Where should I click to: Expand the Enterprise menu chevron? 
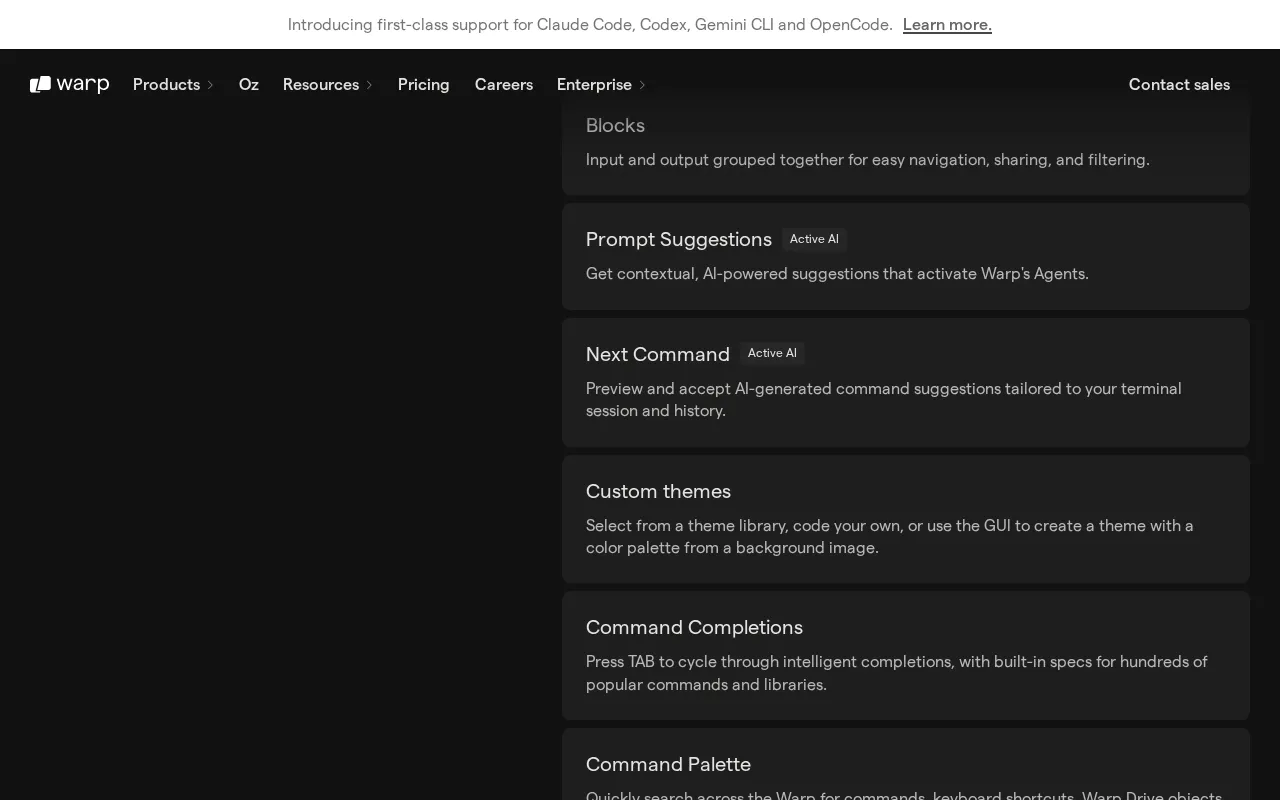coord(642,85)
